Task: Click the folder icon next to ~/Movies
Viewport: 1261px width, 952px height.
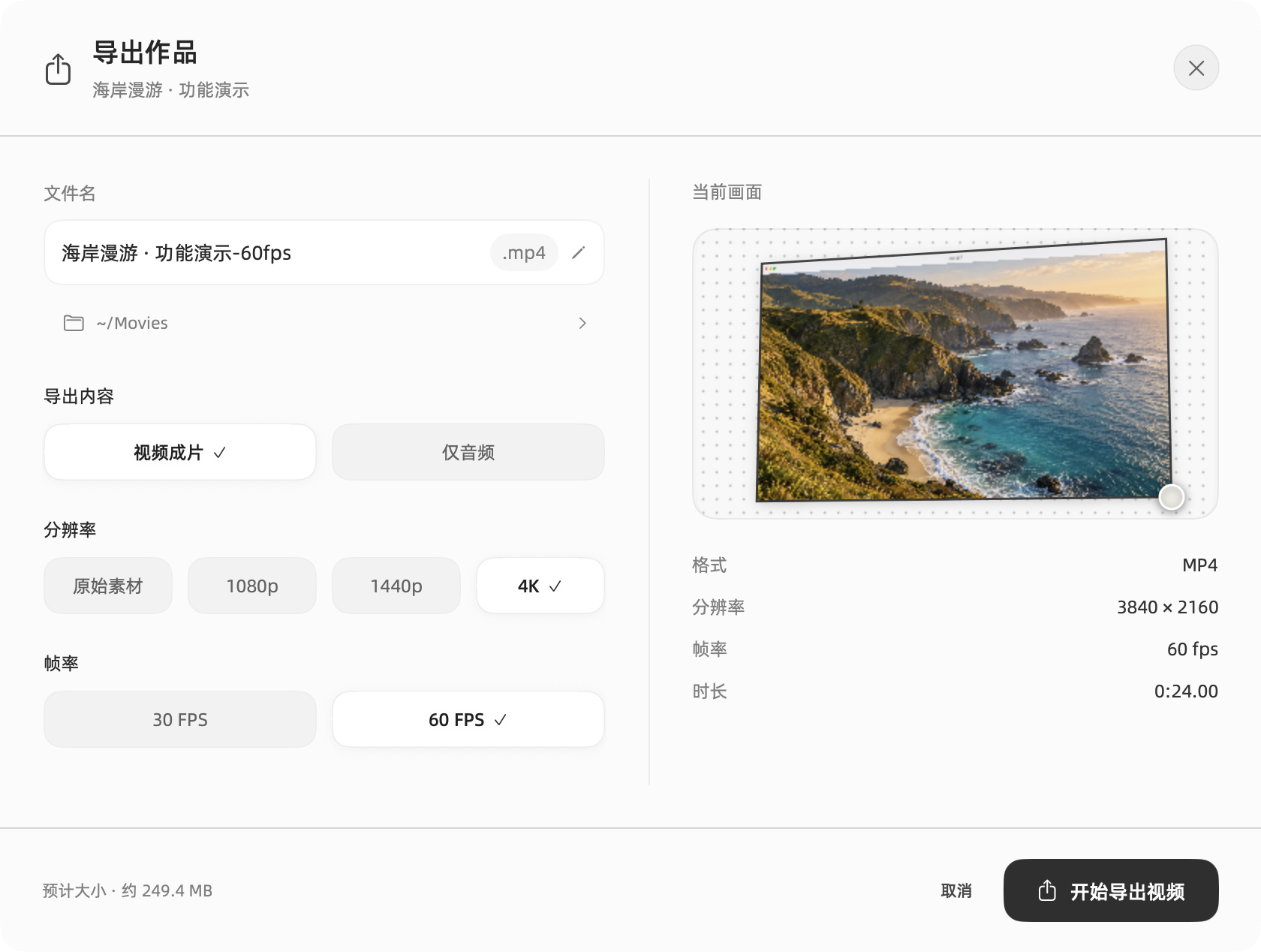Action: click(74, 323)
